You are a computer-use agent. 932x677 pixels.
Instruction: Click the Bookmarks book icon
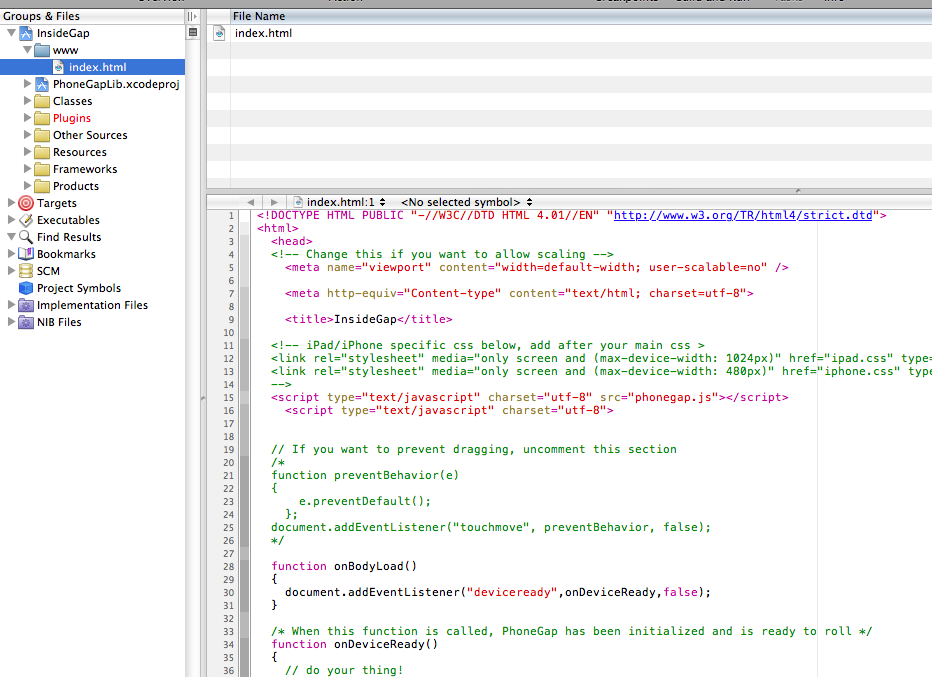tap(26, 254)
